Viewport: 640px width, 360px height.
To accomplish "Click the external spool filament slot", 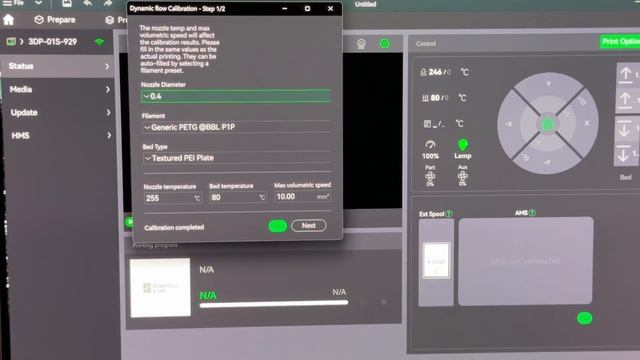I will (x=436, y=260).
